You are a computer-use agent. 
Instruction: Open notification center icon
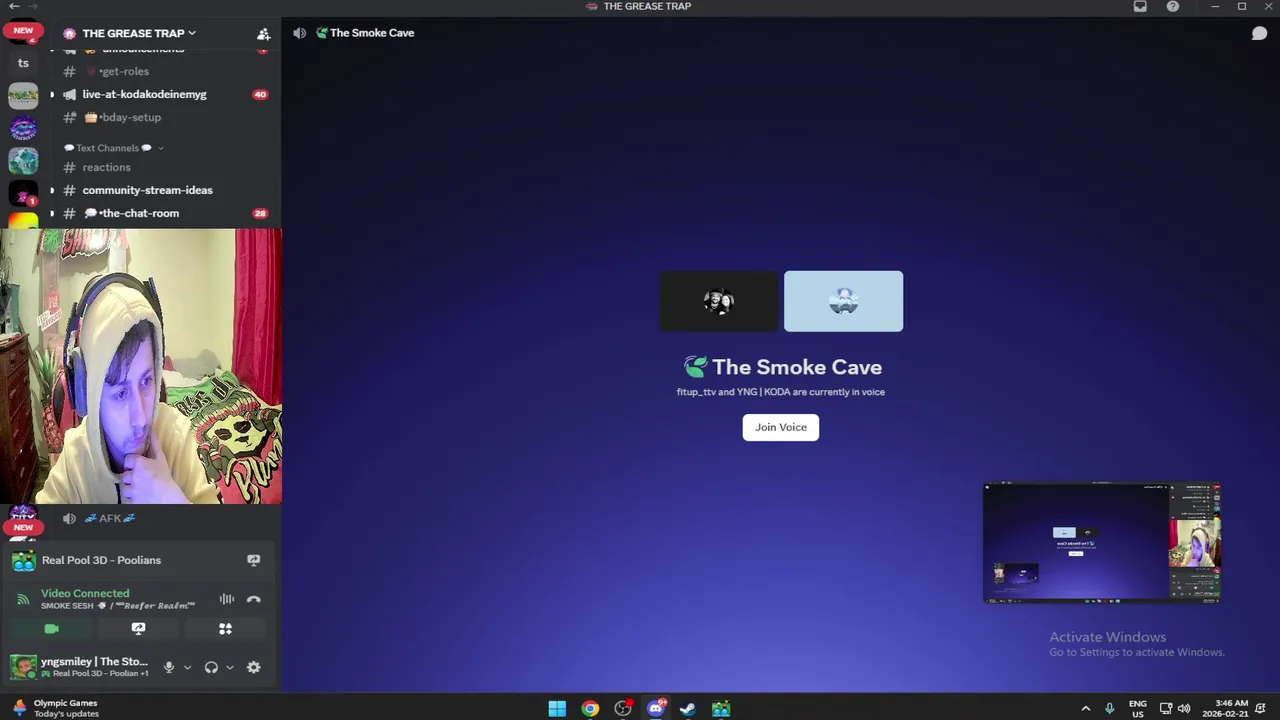1261,708
